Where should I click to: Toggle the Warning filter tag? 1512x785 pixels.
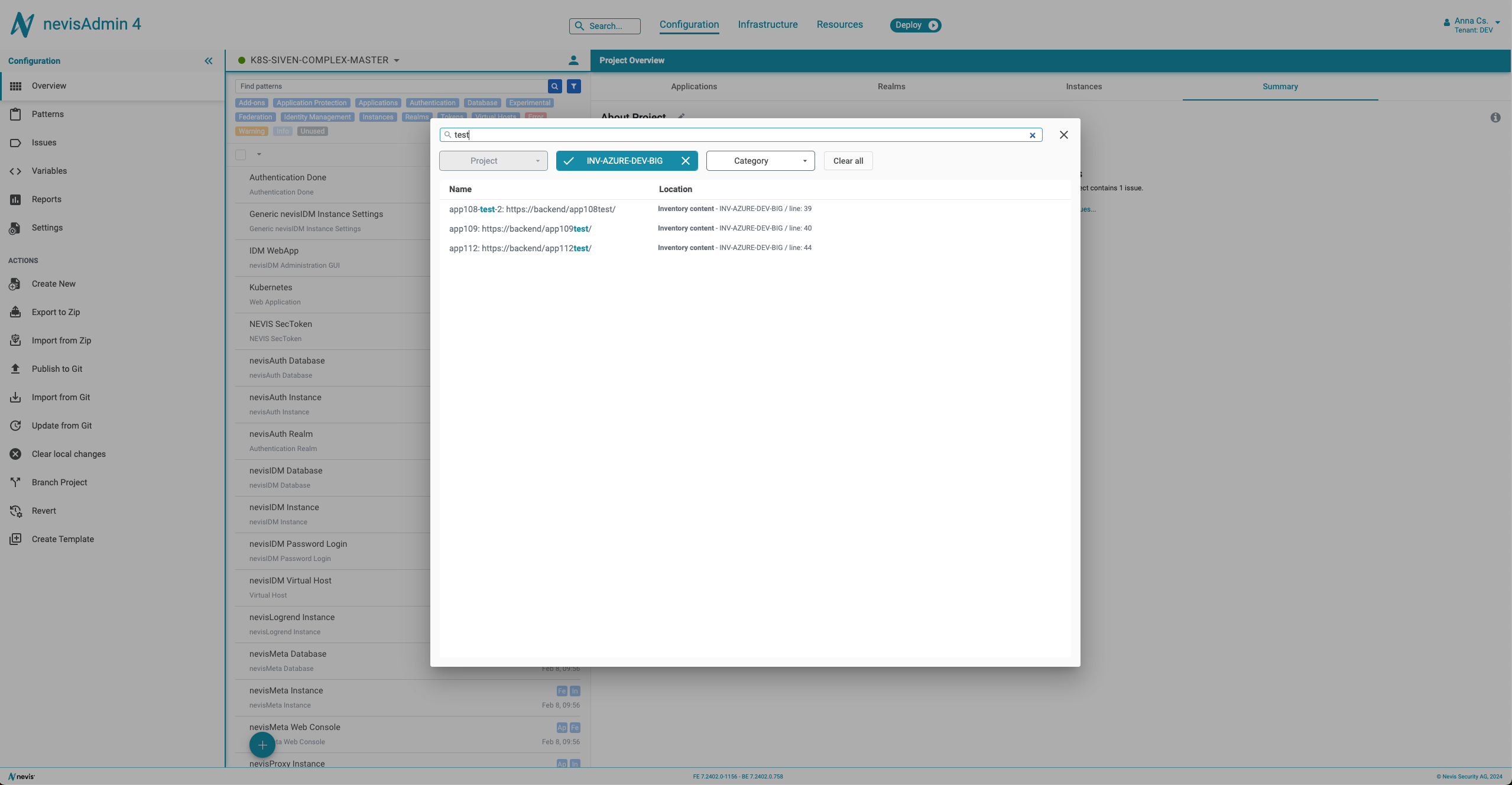coord(252,132)
